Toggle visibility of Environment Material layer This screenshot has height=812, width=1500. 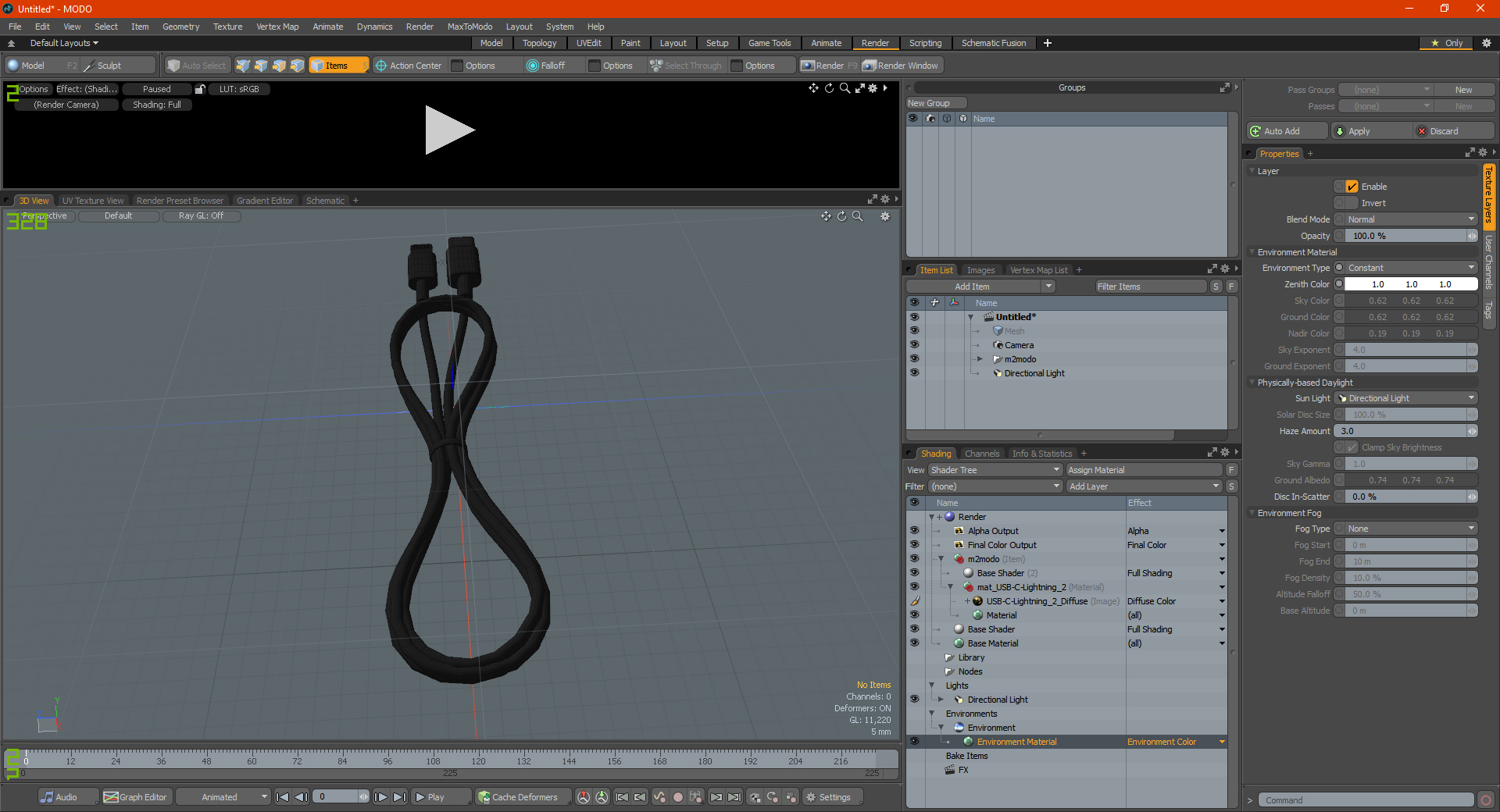(914, 741)
